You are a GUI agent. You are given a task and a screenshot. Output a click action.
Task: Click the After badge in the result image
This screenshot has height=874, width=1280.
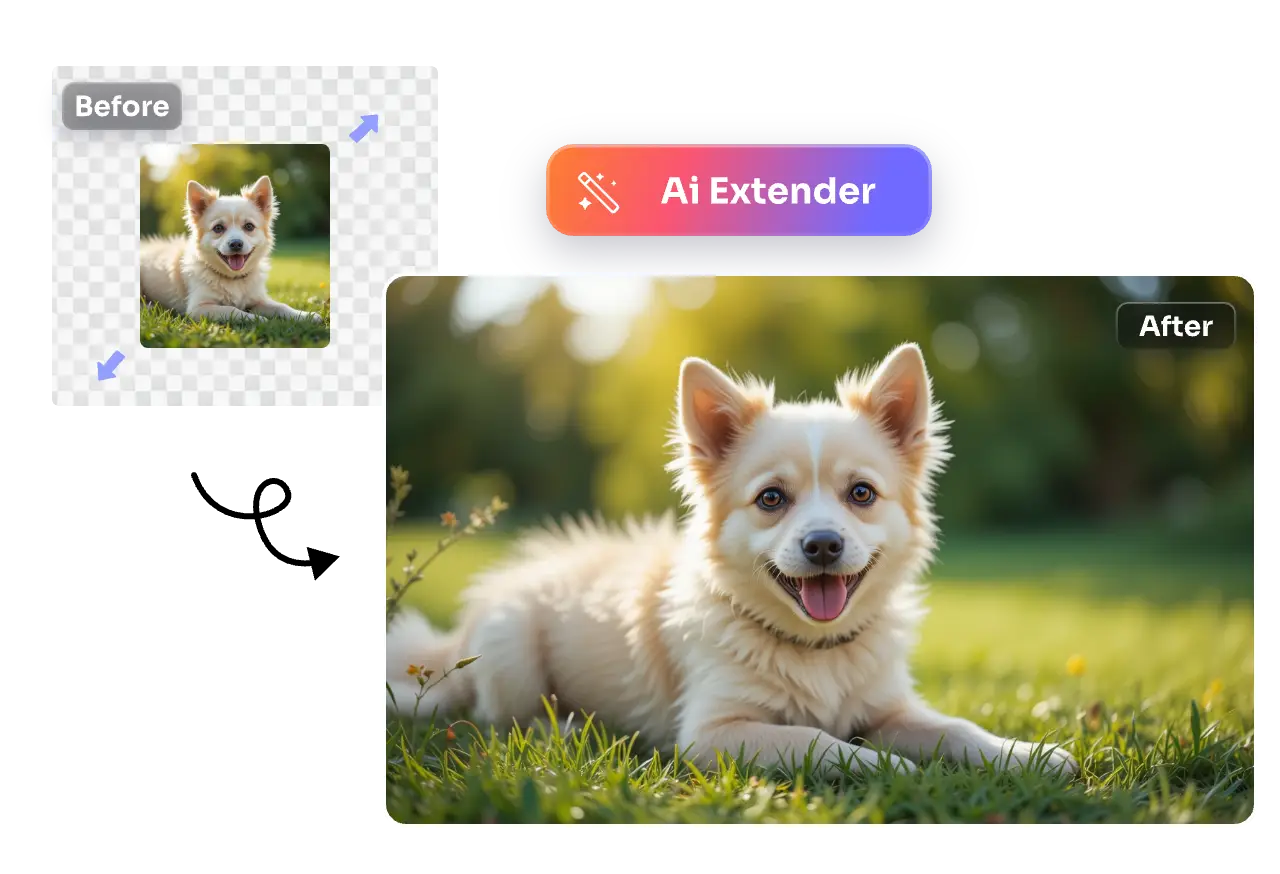(x=1176, y=326)
